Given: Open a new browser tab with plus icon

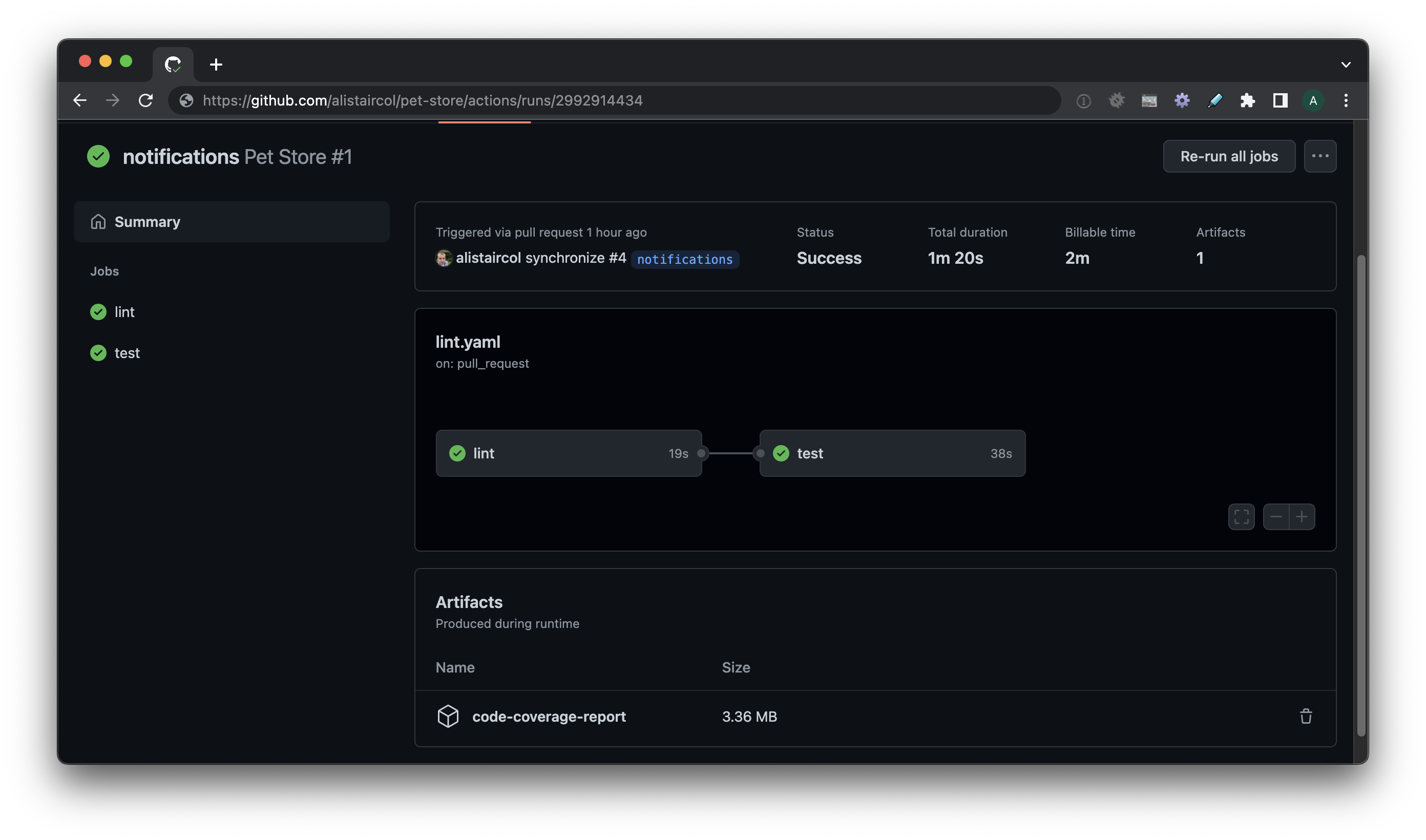Looking at the screenshot, I should 216,65.
